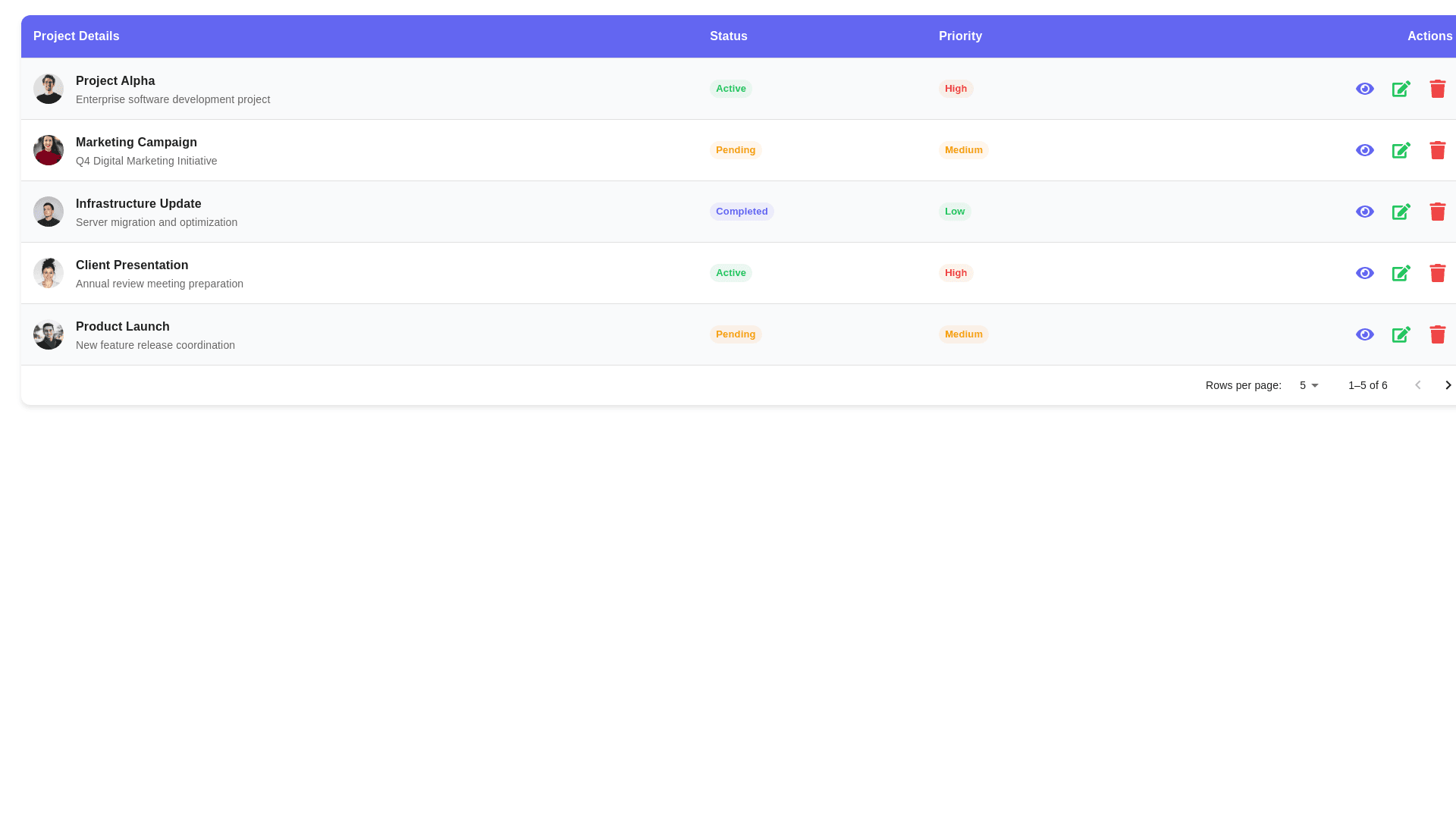Click the Priority column header
Screen dimensions: 1456x819
point(960,36)
